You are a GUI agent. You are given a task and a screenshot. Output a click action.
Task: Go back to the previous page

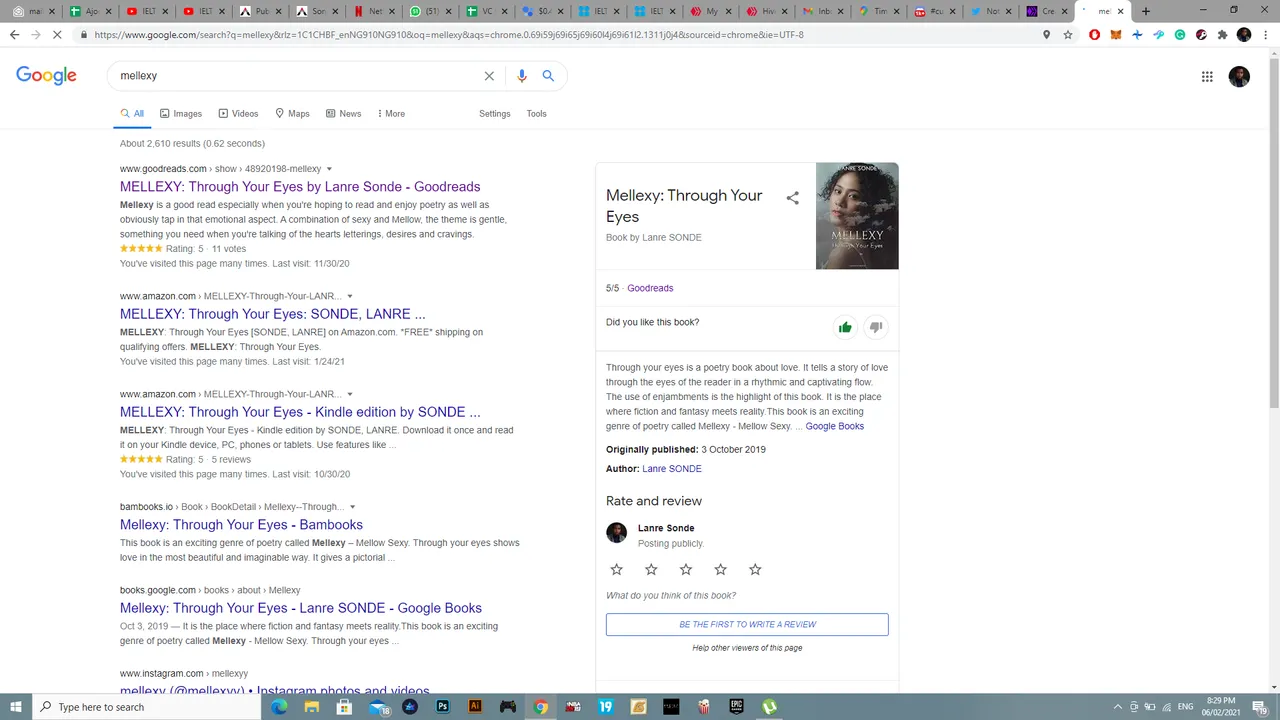tap(14, 34)
